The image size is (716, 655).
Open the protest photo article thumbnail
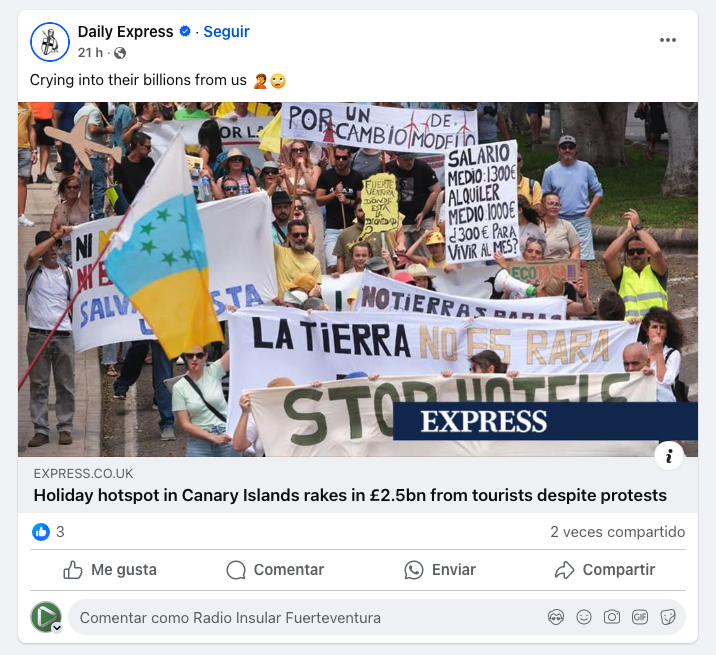pos(358,279)
